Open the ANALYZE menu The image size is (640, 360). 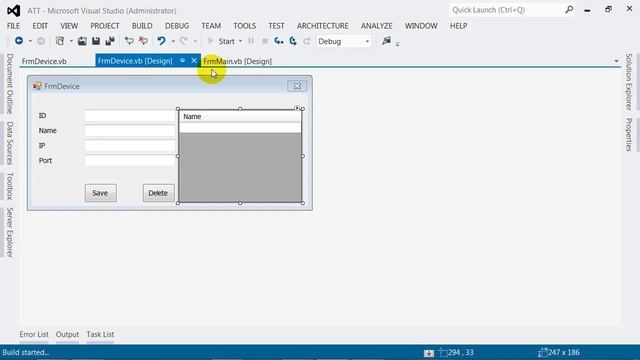pos(376,26)
